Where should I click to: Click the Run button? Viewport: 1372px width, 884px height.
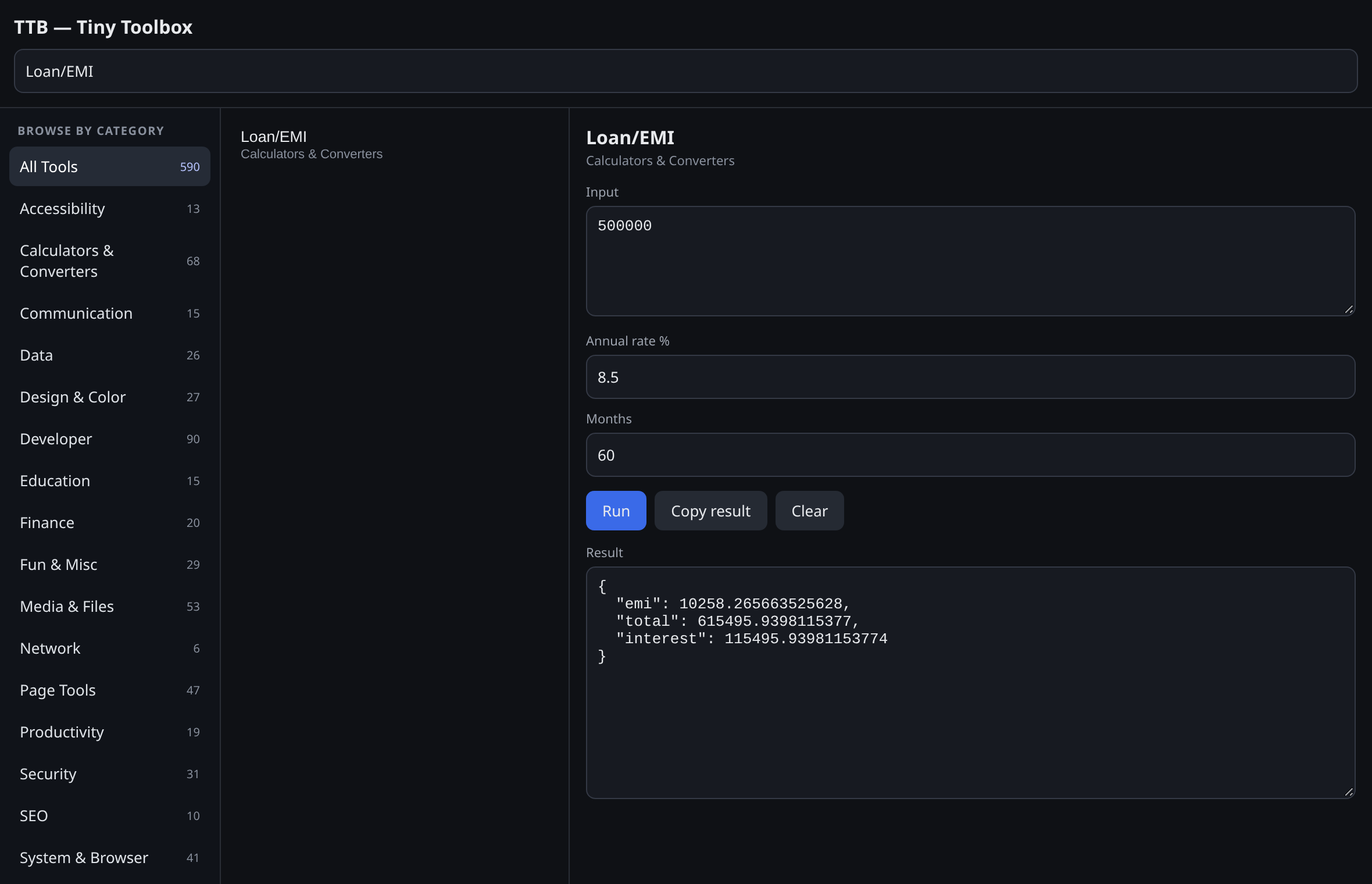click(616, 511)
